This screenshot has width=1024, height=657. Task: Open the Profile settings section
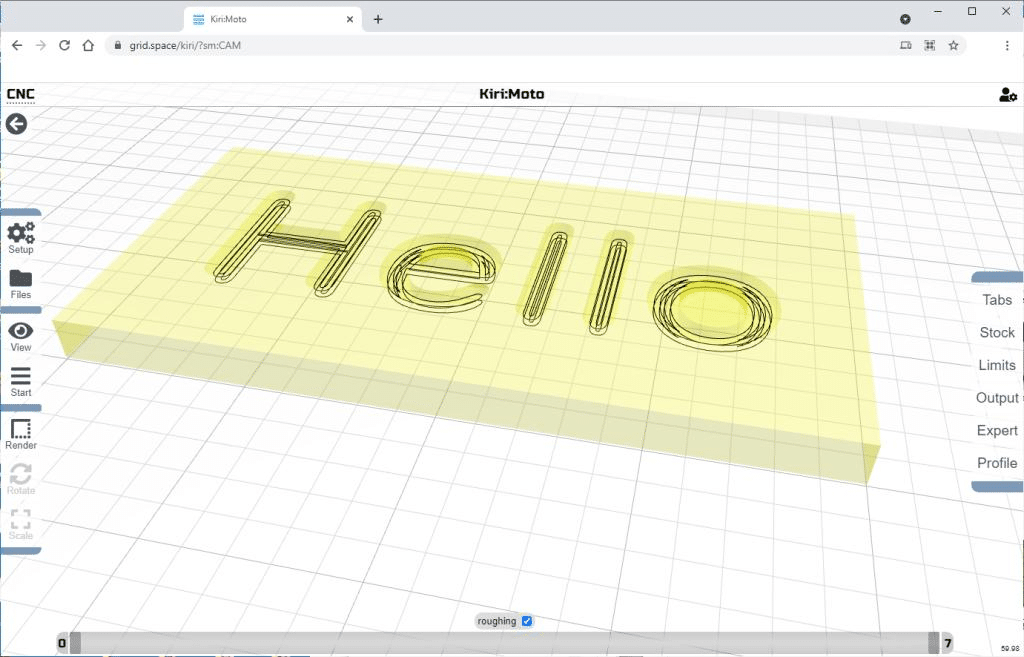pos(997,463)
